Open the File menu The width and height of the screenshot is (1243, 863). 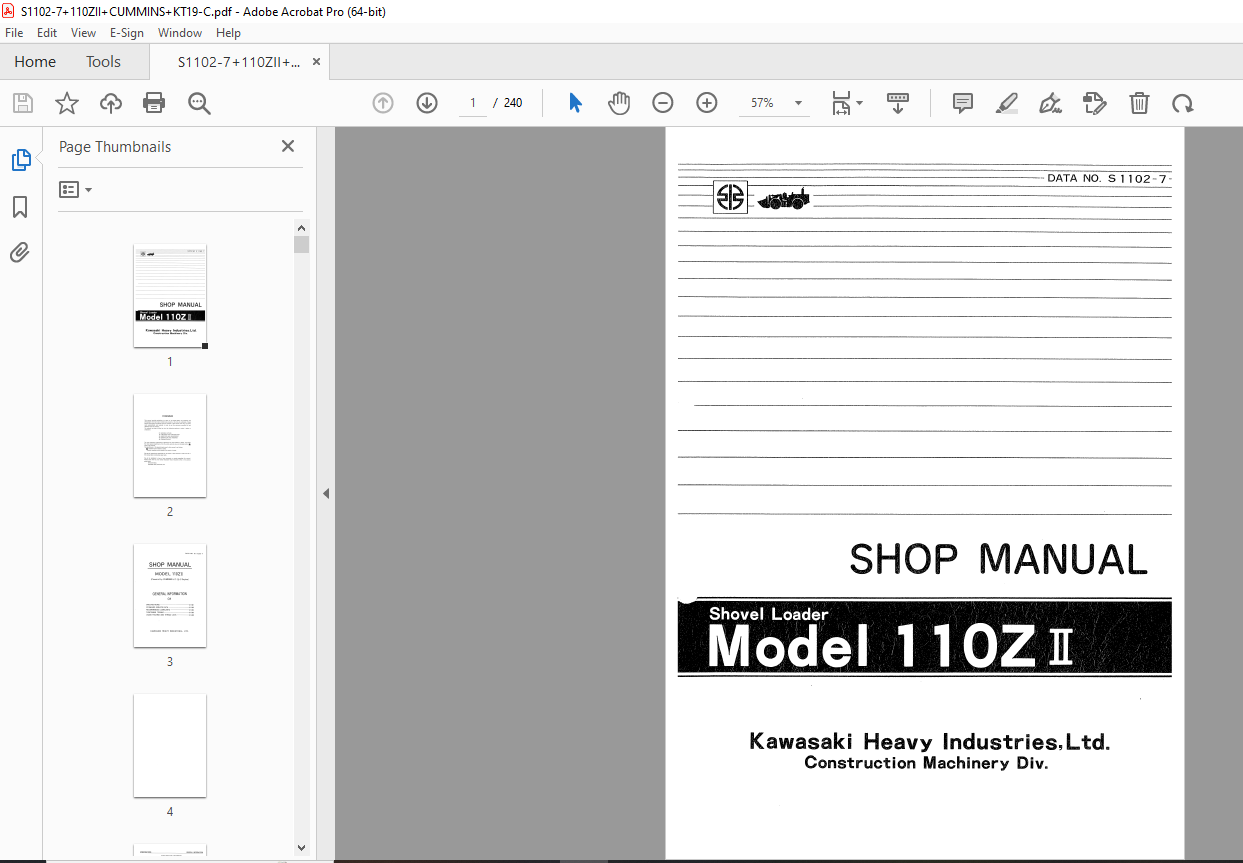coord(14,33)
